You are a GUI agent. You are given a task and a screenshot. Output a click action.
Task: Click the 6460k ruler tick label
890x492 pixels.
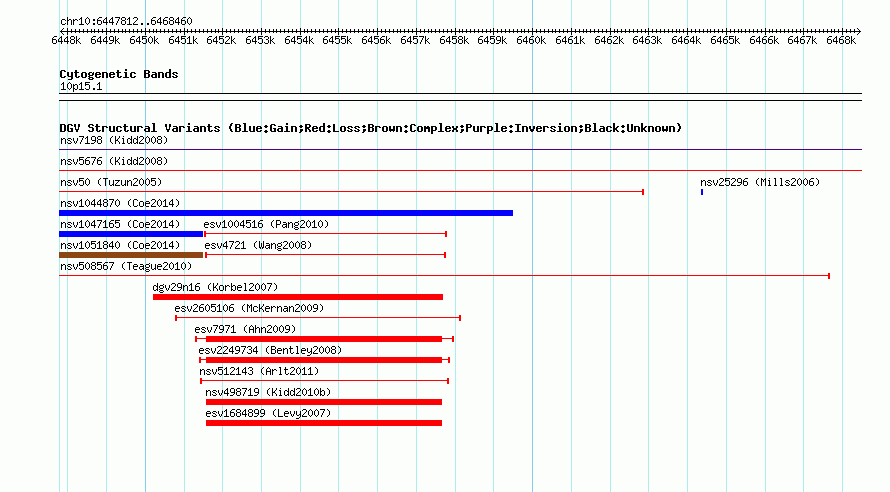coord(531,40)
